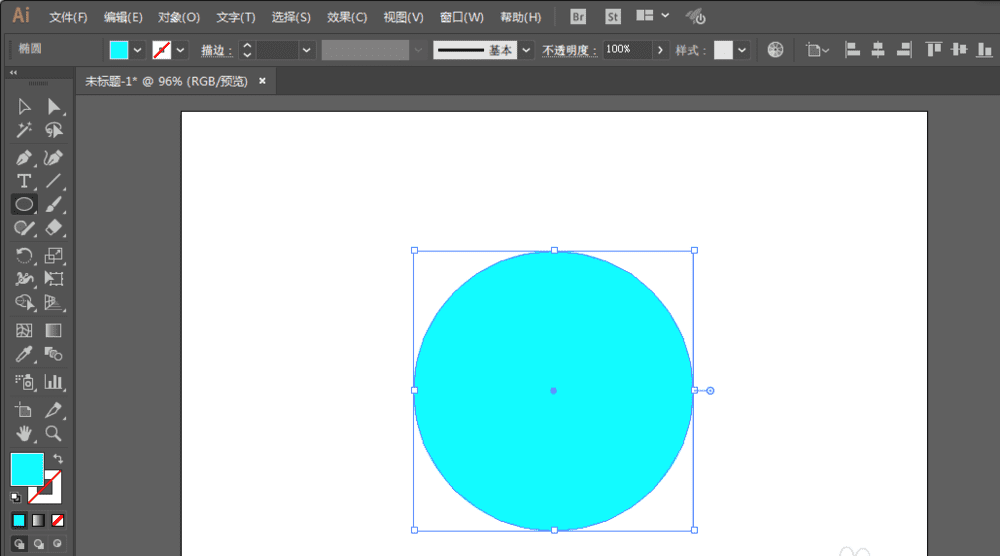This screenshot has height=556, width=1000.
Task: Select the Magic Wand tool
Action: (25, 130)
